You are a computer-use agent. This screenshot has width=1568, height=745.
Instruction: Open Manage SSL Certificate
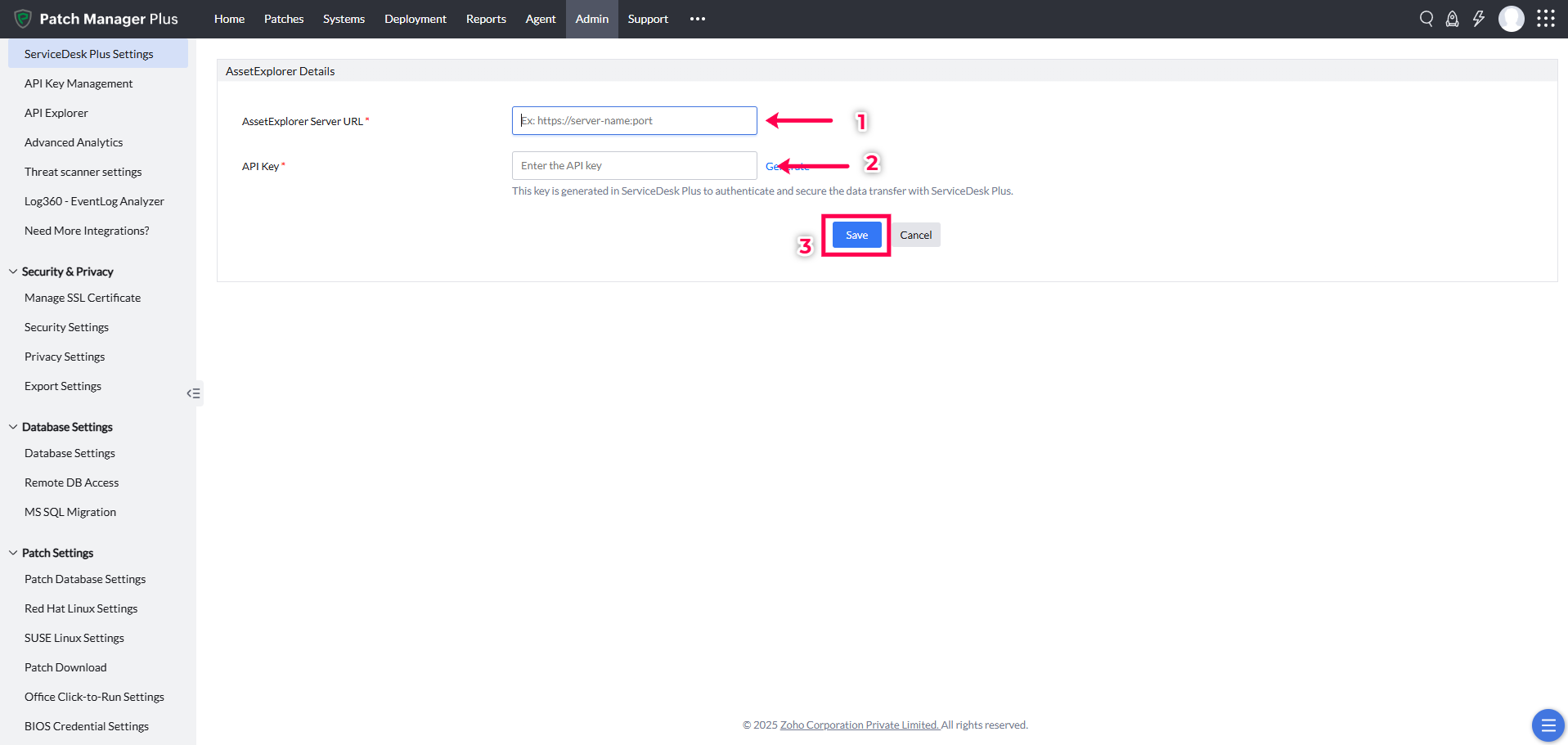click(x=83, y=298)
